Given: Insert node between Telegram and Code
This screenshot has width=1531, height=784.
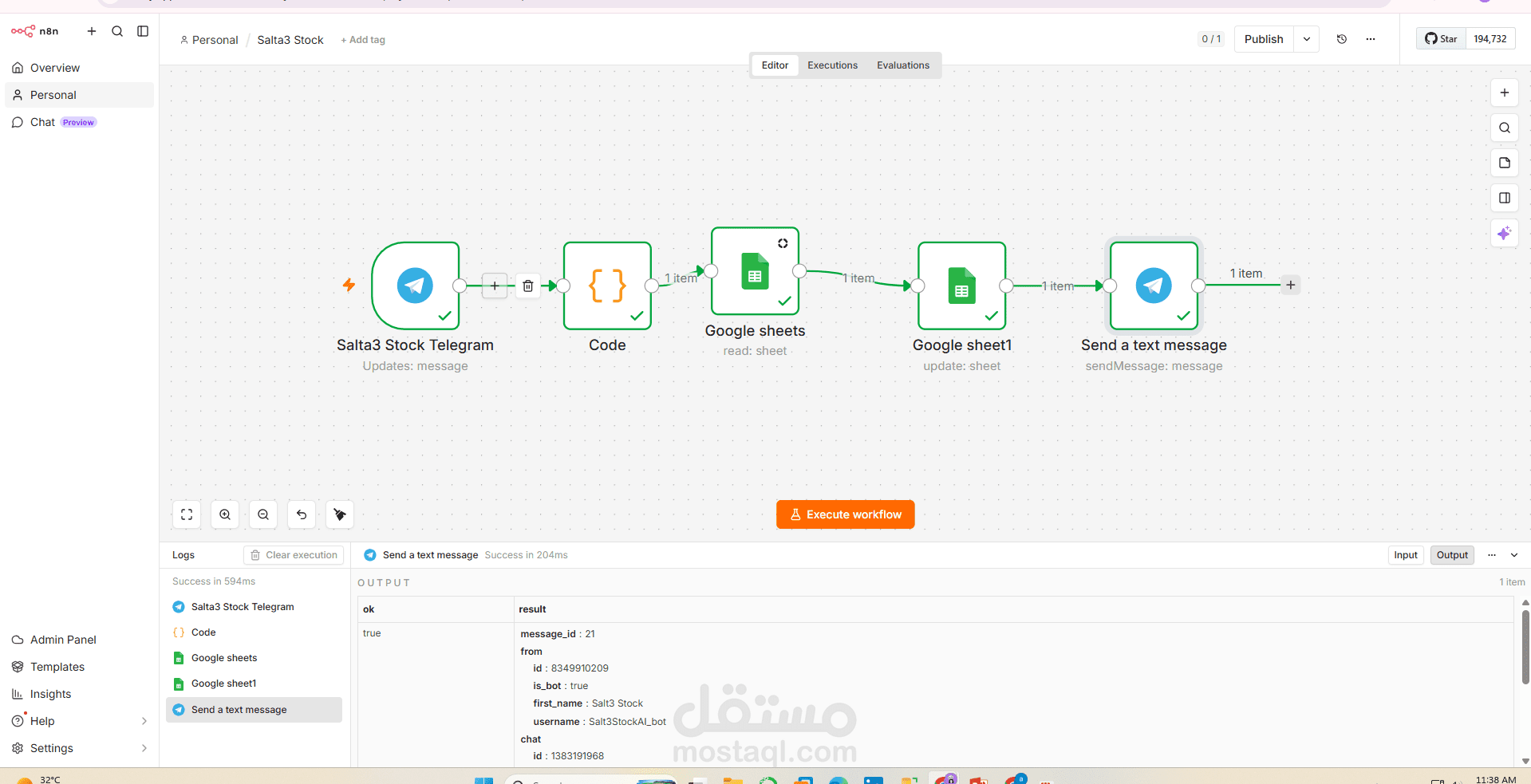Looking at the screenshot, I should 495,286.
